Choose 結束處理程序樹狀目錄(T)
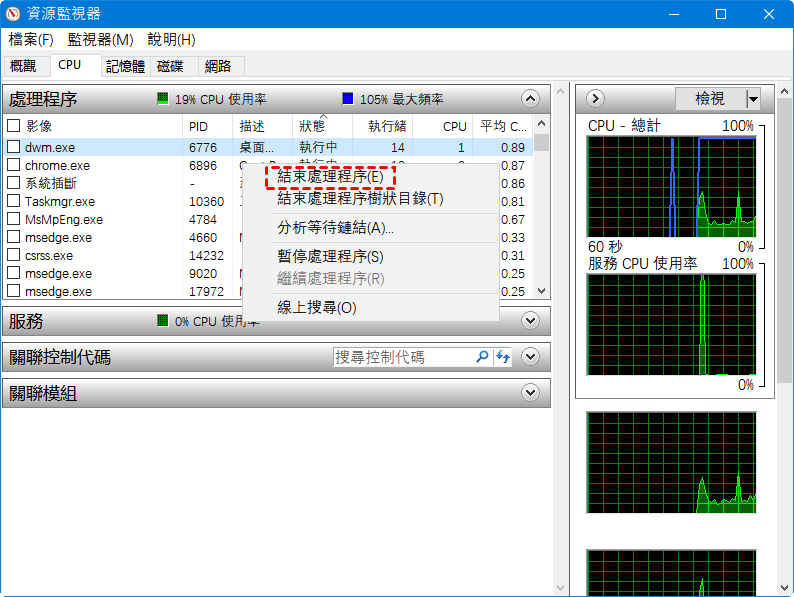This screenshot has width=794, height=597. coord(360,198)
